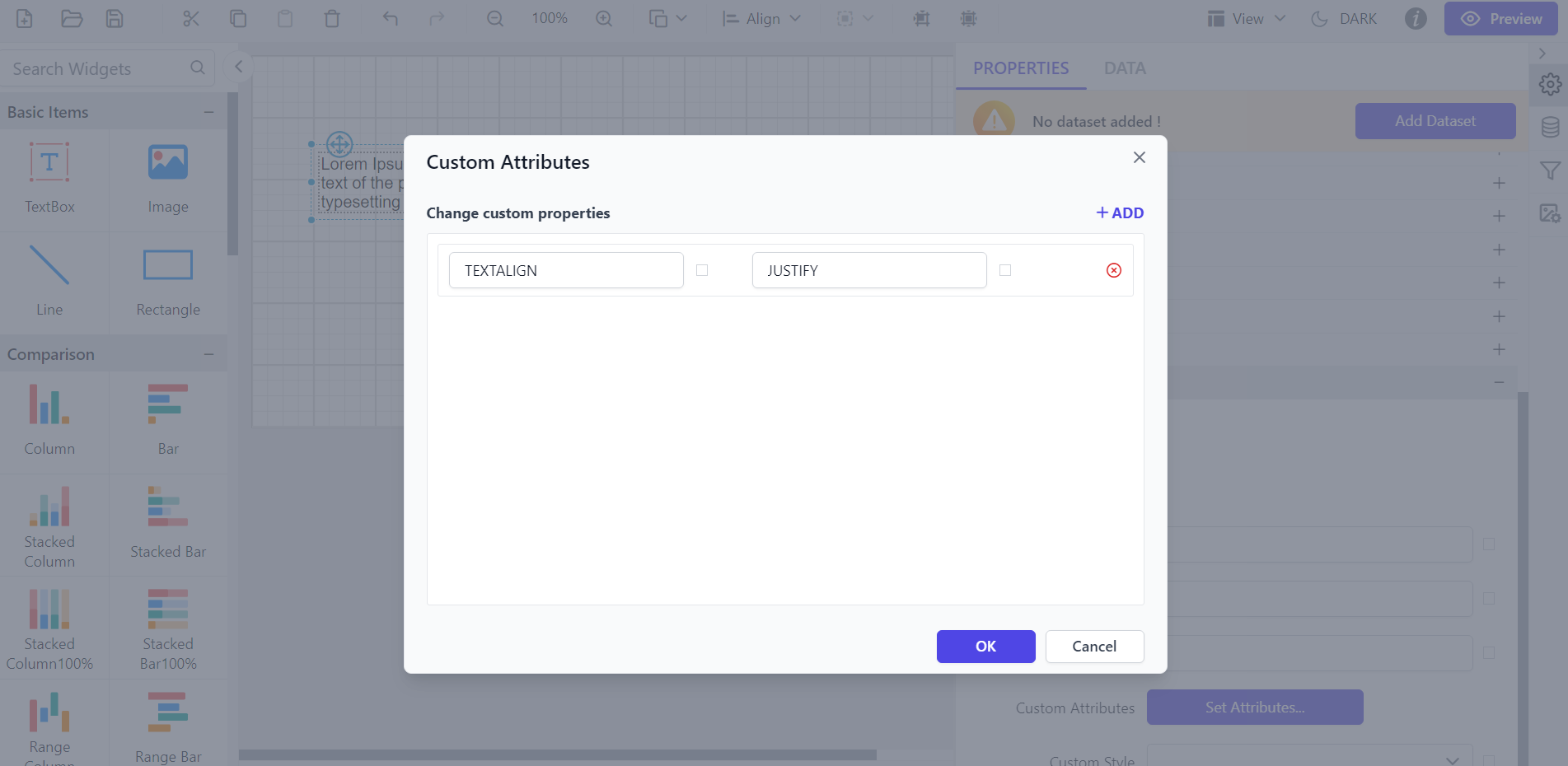Collapse the Basic Items section
Viewport: 1568px width, 766px height.
208,112
